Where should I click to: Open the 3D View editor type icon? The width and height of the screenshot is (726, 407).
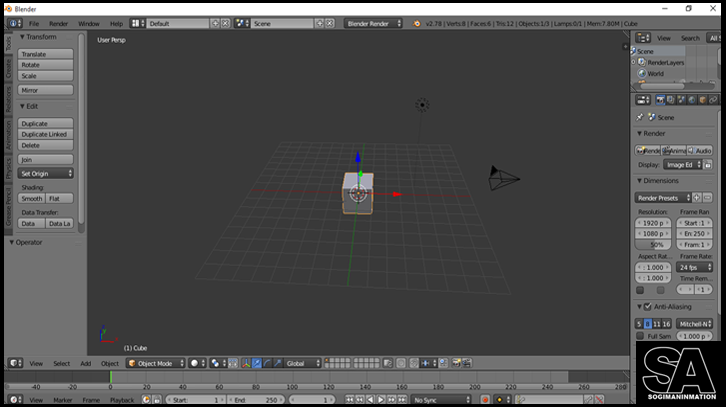pyautogui.click(x=15, y=363)
